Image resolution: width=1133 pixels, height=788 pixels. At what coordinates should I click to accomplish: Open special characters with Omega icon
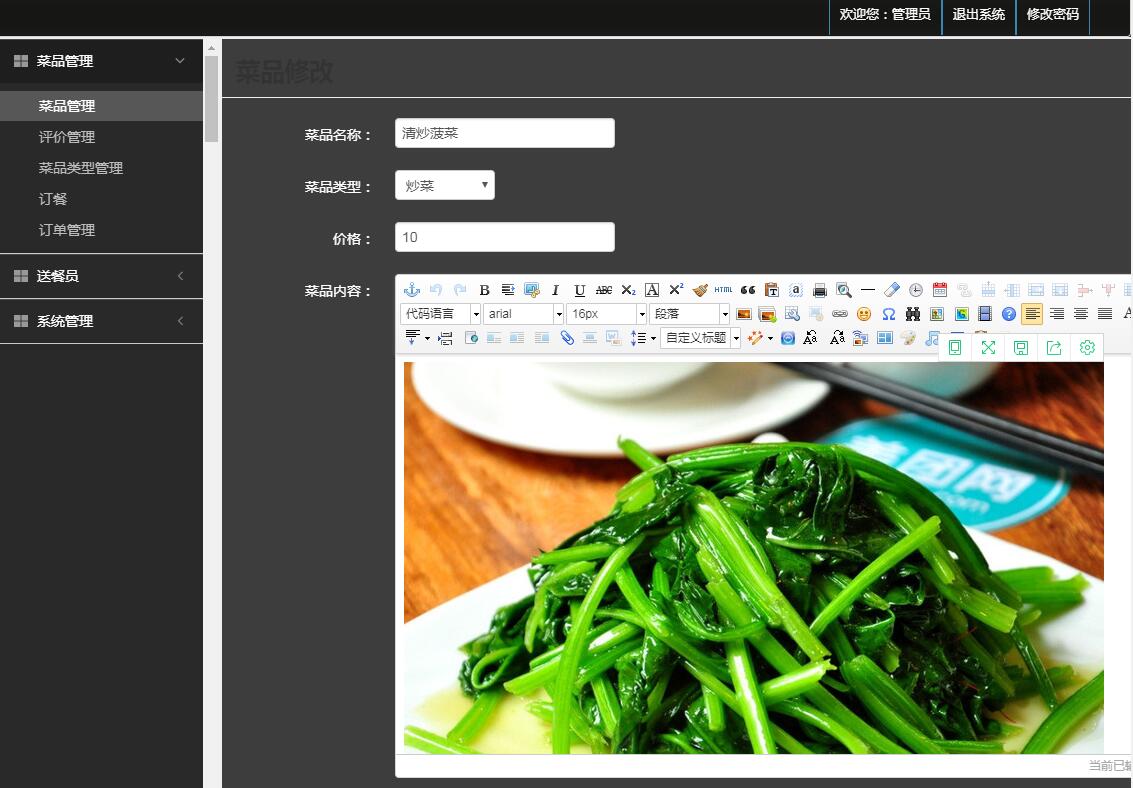888,314
